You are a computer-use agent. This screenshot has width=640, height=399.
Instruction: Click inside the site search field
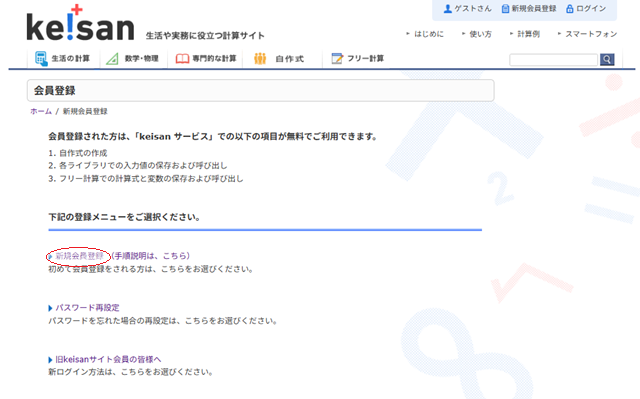pos(553,60)
